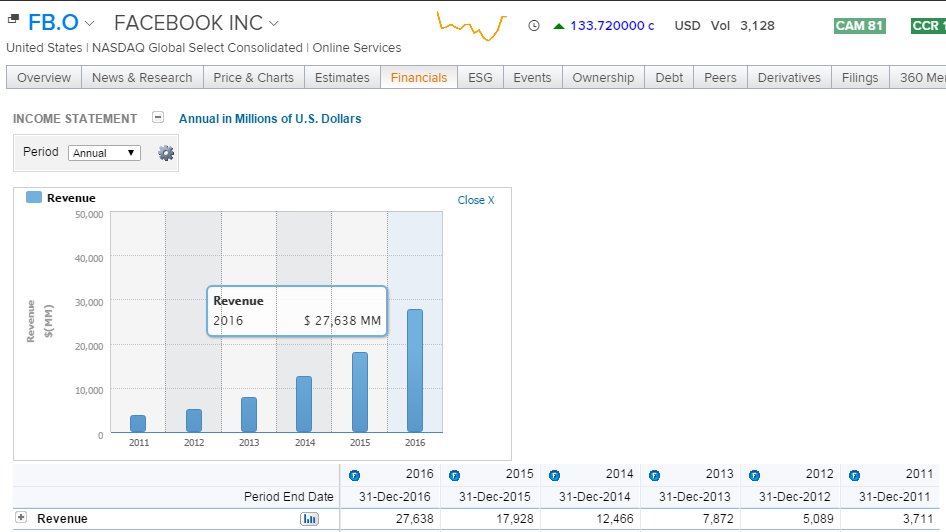Click the 27,638 revenue value for 2016
The image size is (946, 532).
pyautogui.click(x=414, y=519)
